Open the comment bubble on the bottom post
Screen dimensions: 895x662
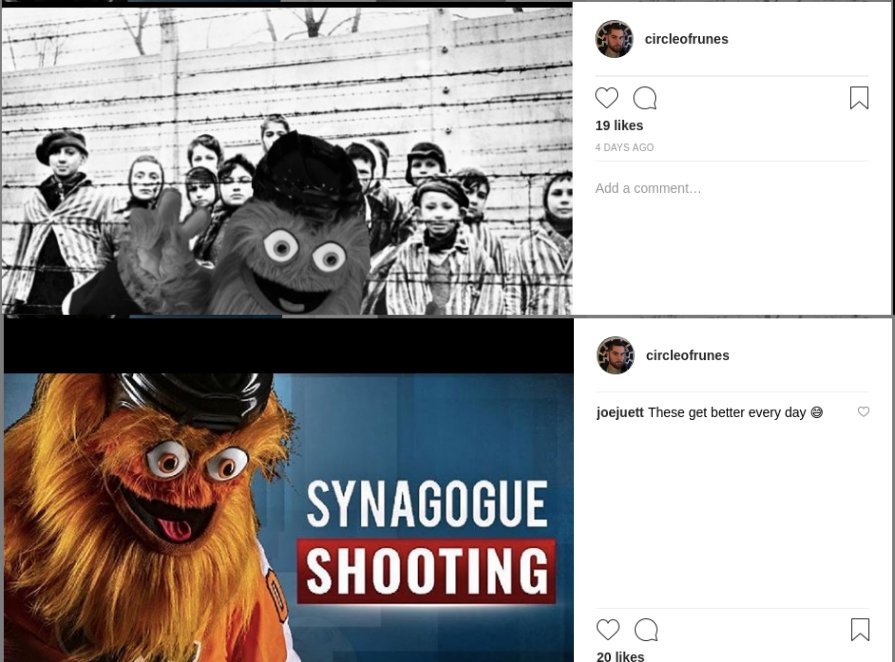(646, 629)
